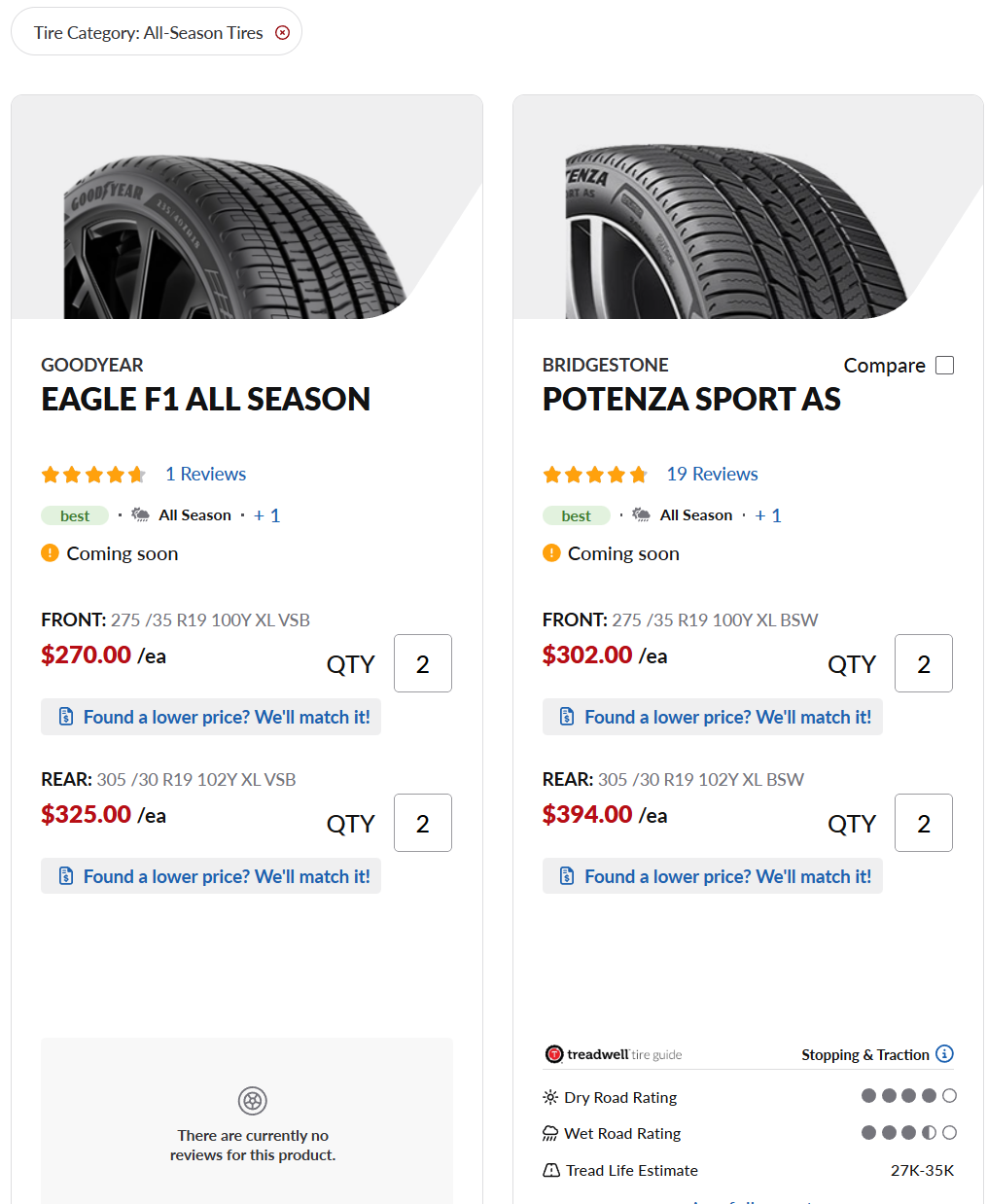Viewport: 987px width, 1204px height.
Task: Click the Bridgestone Coming soon alert icon
Action: pyautogui.click(x=551, y=553)
